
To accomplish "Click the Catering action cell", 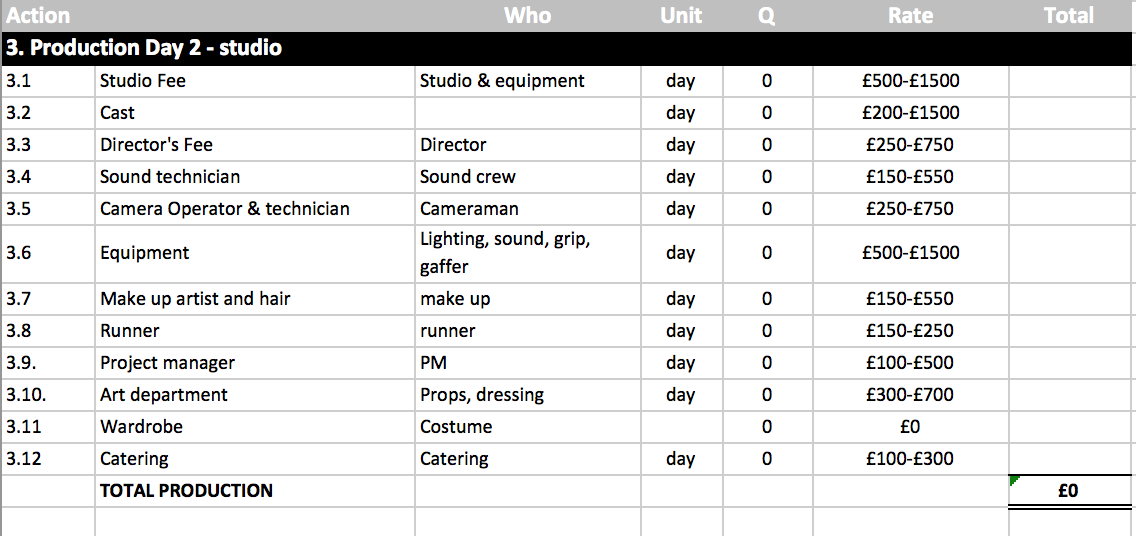I will pos(255,458).
